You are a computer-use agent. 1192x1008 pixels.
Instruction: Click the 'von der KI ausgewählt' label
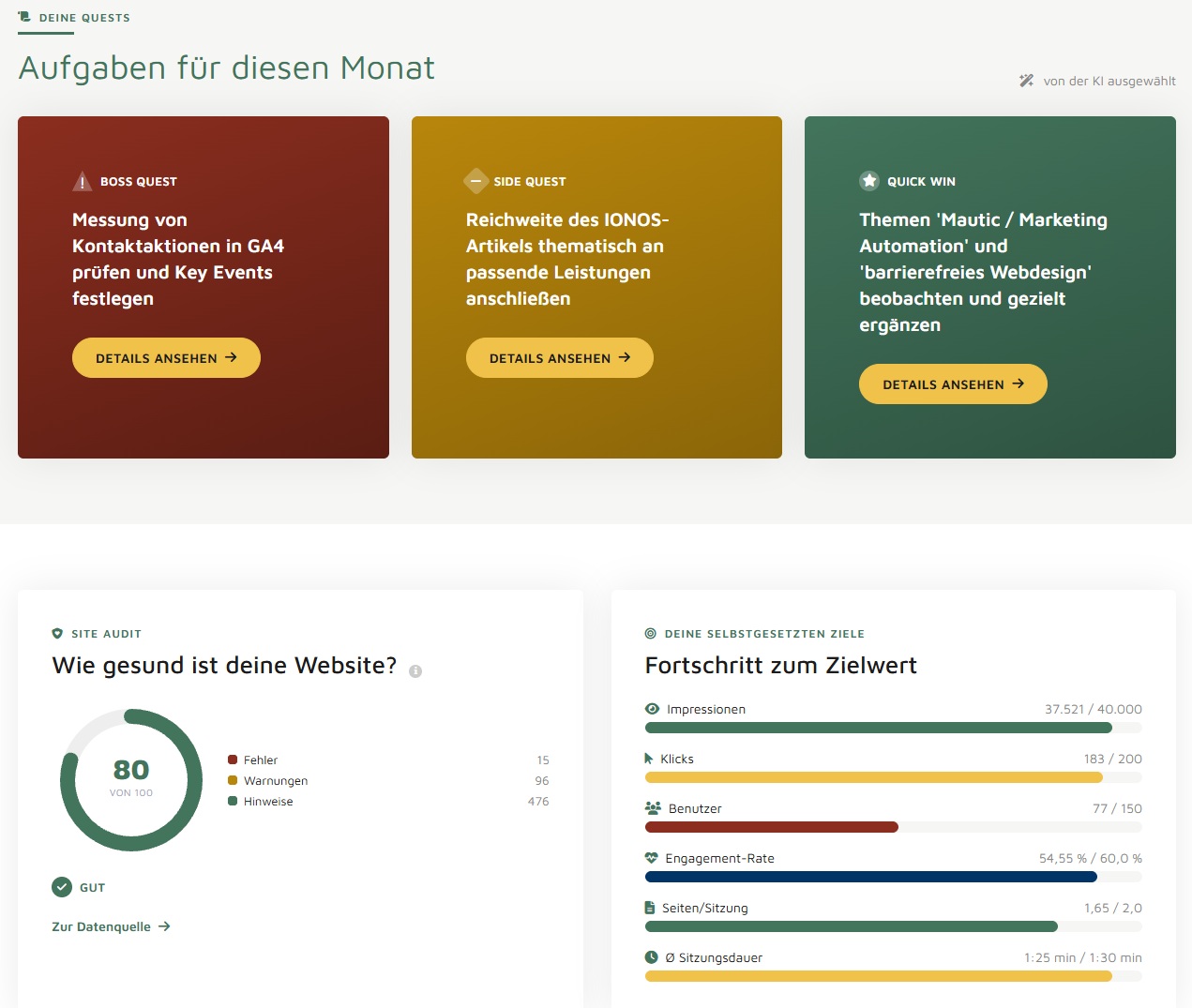pos(1109,81)
